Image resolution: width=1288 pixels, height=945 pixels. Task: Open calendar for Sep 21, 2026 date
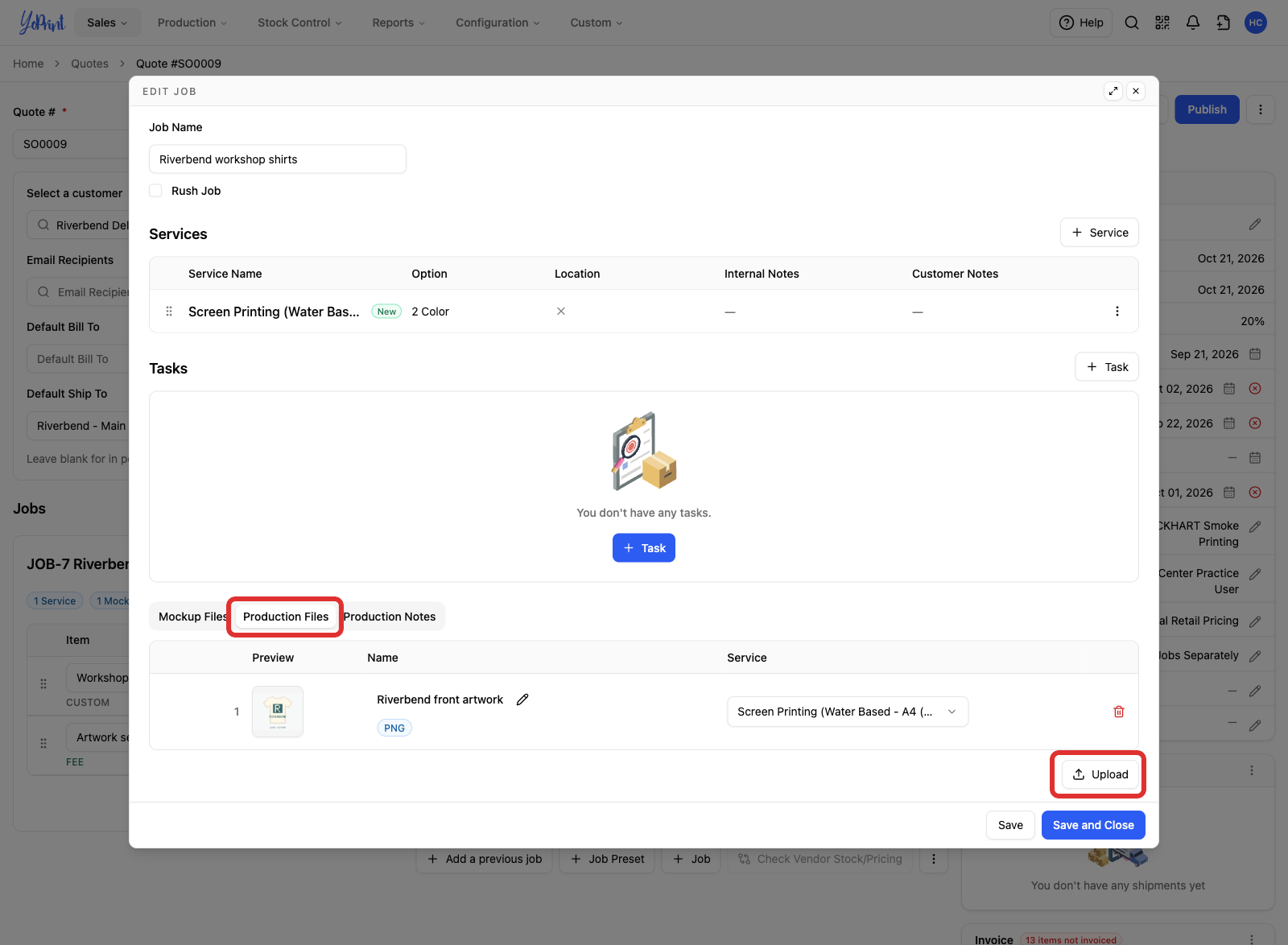pos(1255,354)
